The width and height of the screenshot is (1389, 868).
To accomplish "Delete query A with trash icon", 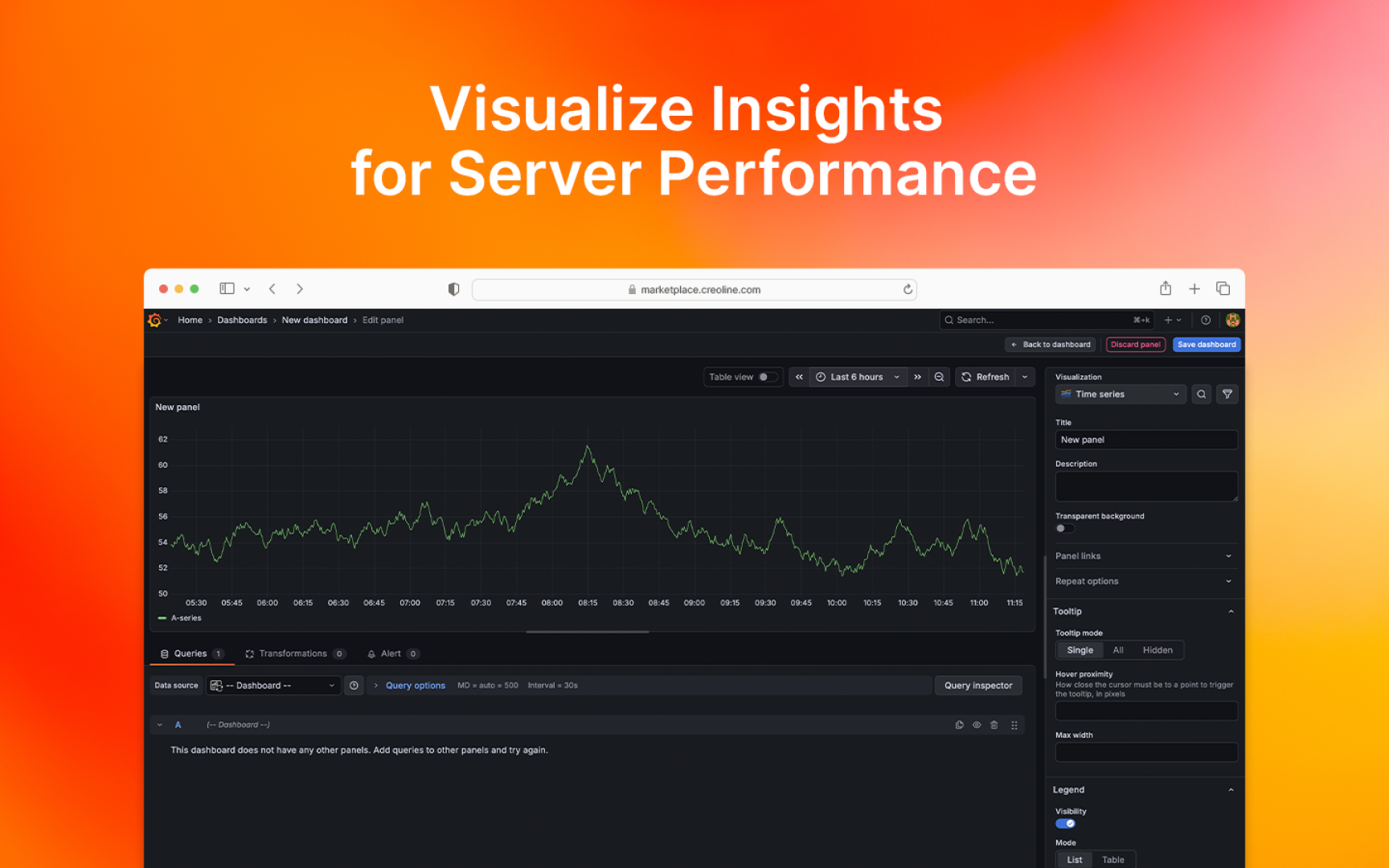I will (x=994, y=725).
